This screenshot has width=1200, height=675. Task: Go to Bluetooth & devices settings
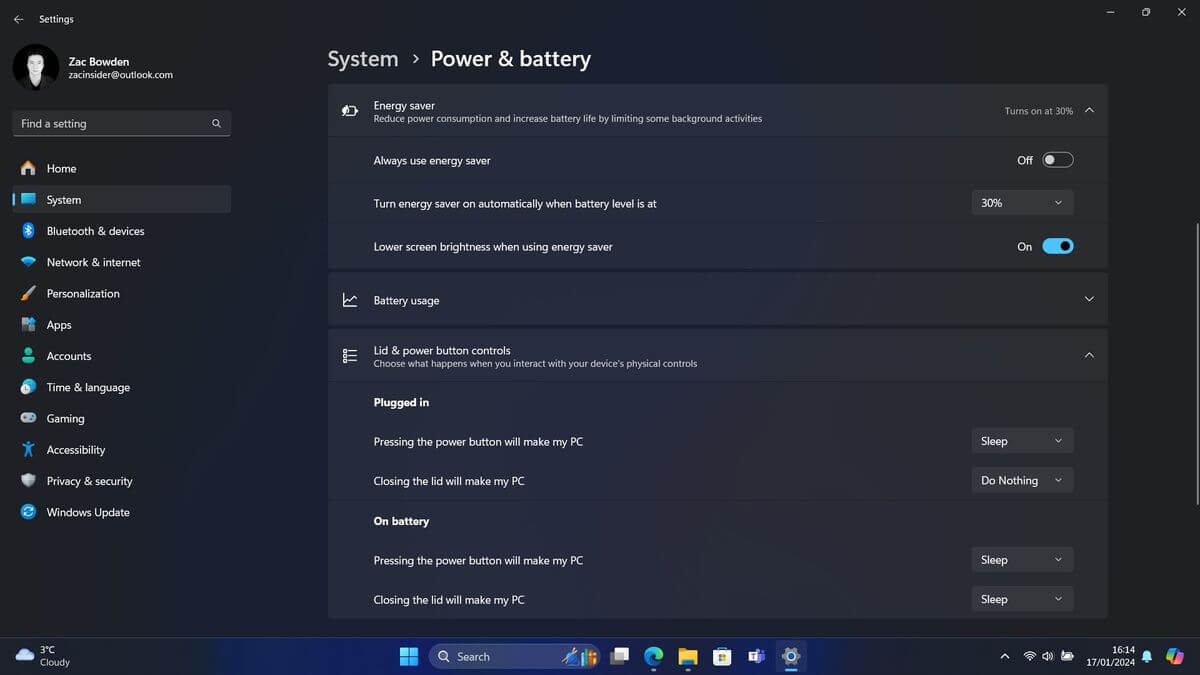(95, 231)
